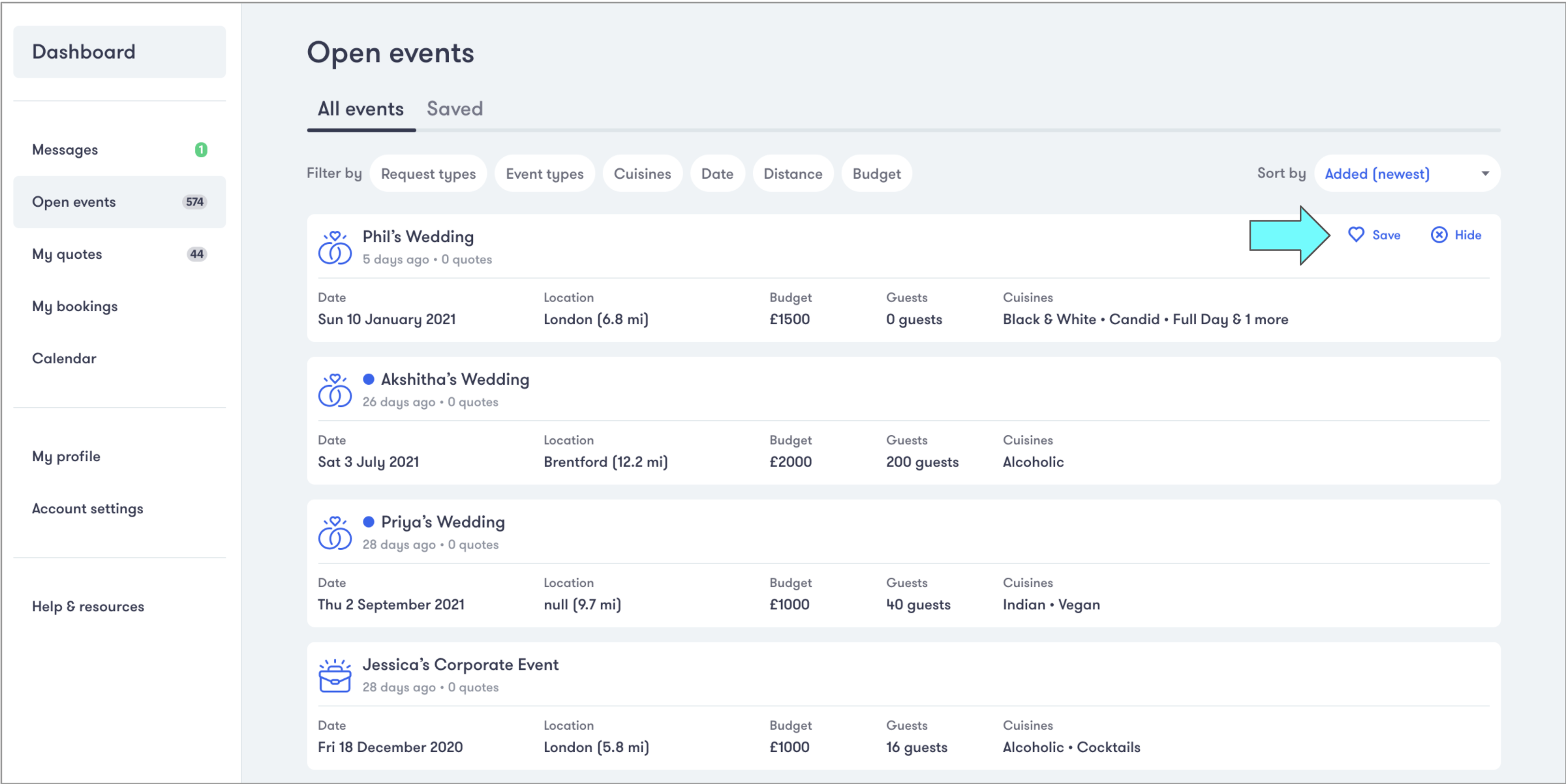
Task: Select the All events tab
Action: (361, 109)
